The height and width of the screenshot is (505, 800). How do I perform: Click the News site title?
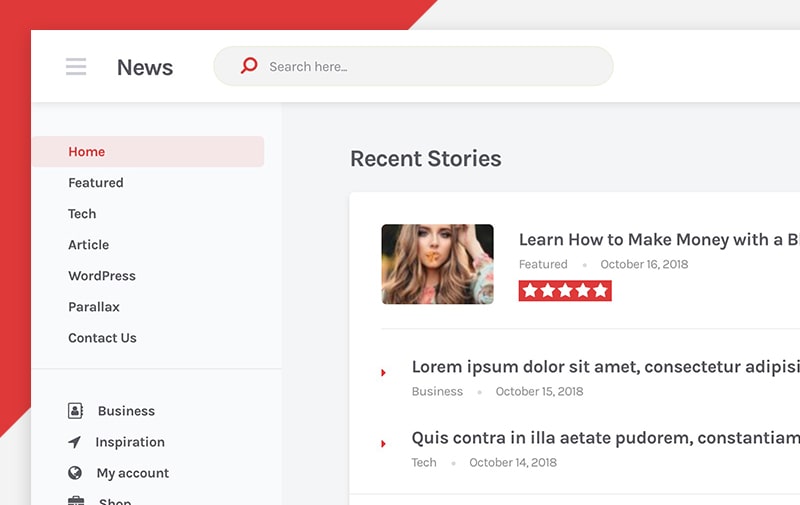[x=145, y=67]
